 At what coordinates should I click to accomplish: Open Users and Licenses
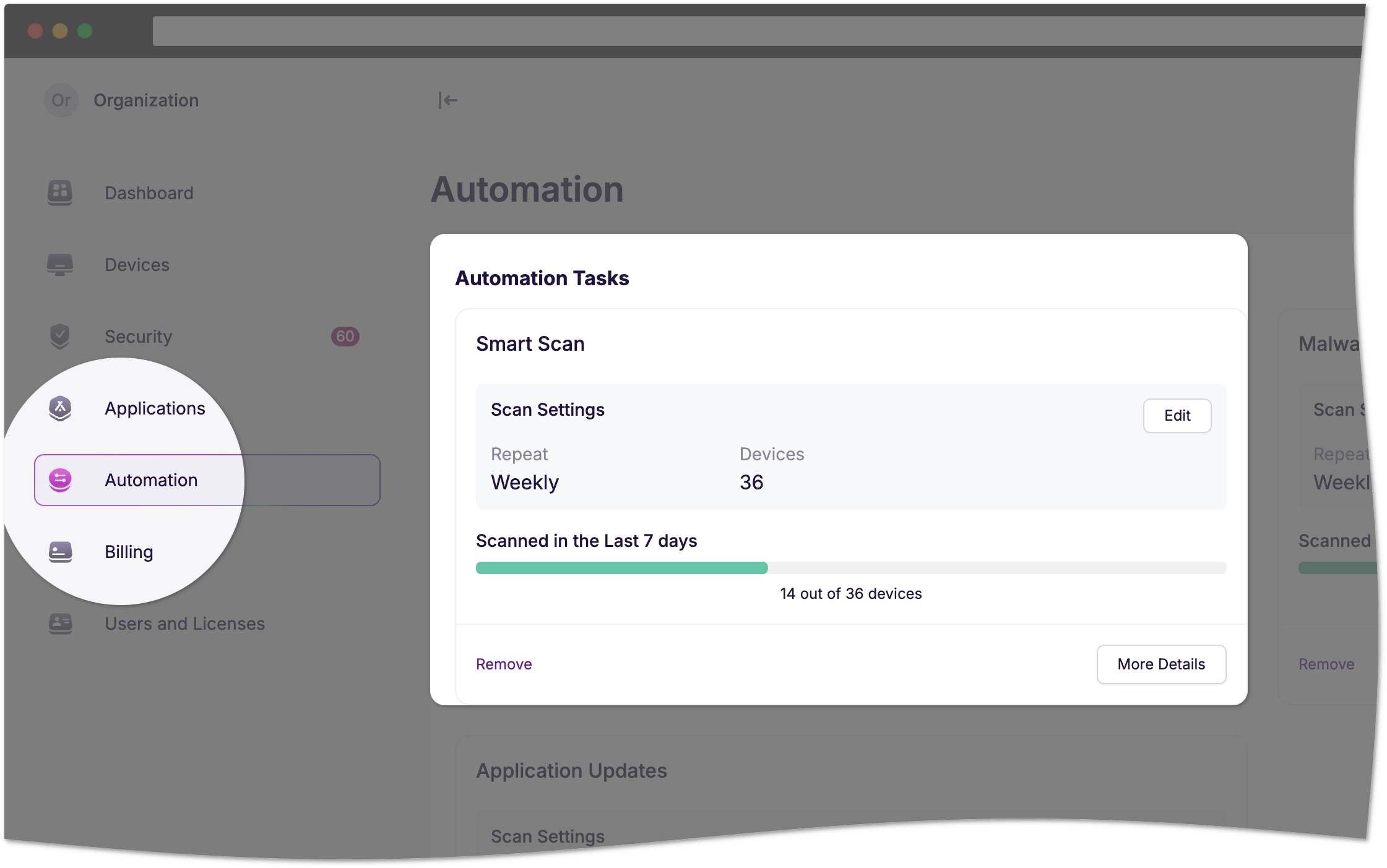click(x=207, y=624)
